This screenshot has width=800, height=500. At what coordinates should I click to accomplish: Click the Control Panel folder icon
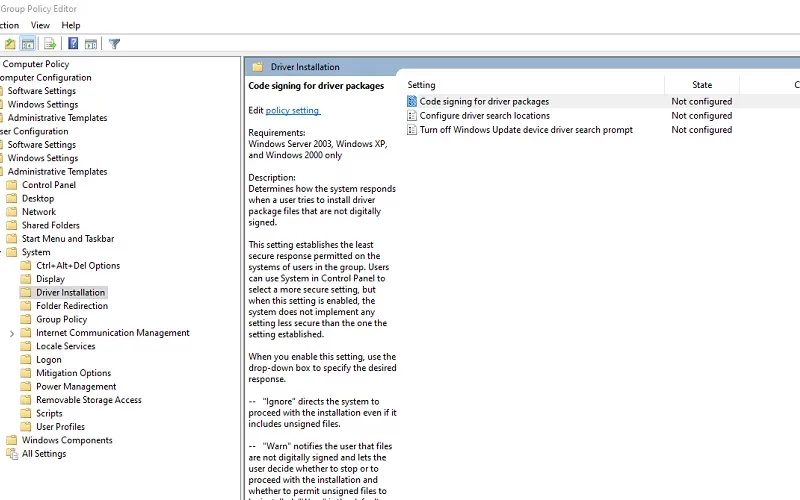click(x=11, y=185)
